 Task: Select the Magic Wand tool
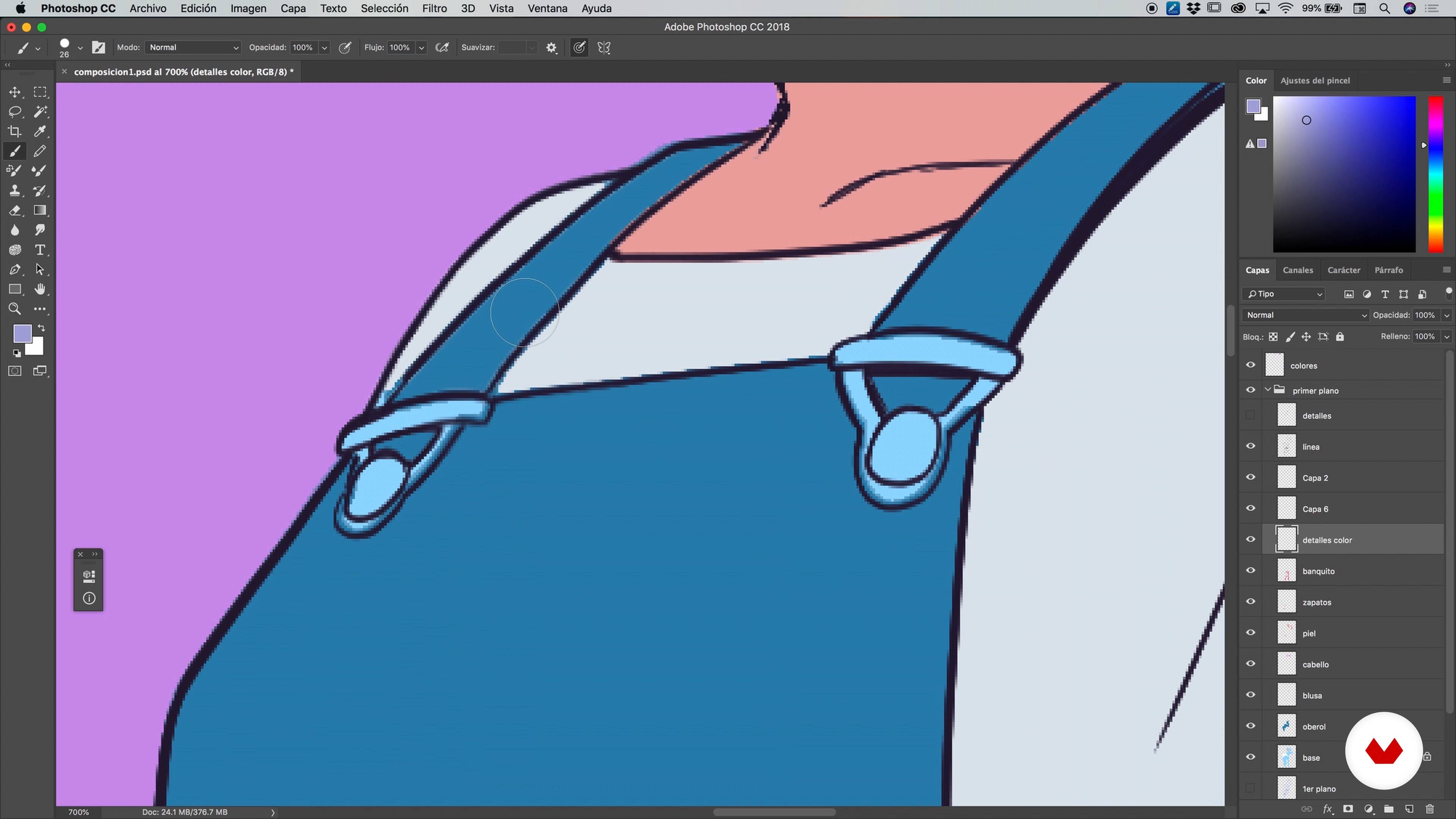(39, 112)
